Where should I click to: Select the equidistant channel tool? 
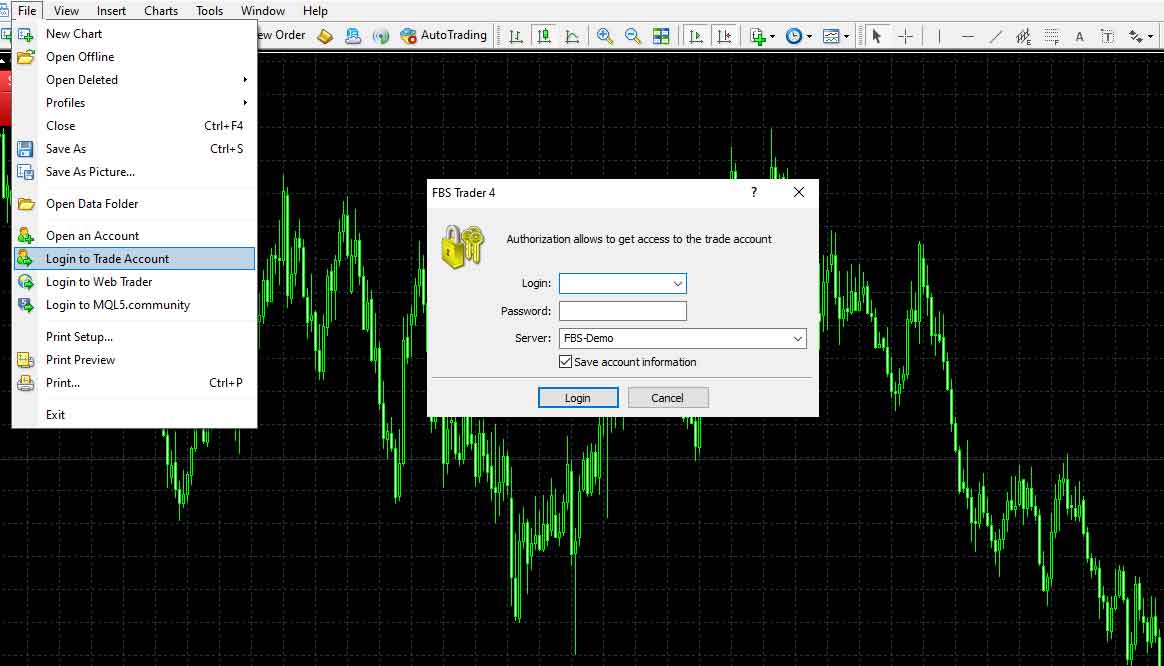1024,36
